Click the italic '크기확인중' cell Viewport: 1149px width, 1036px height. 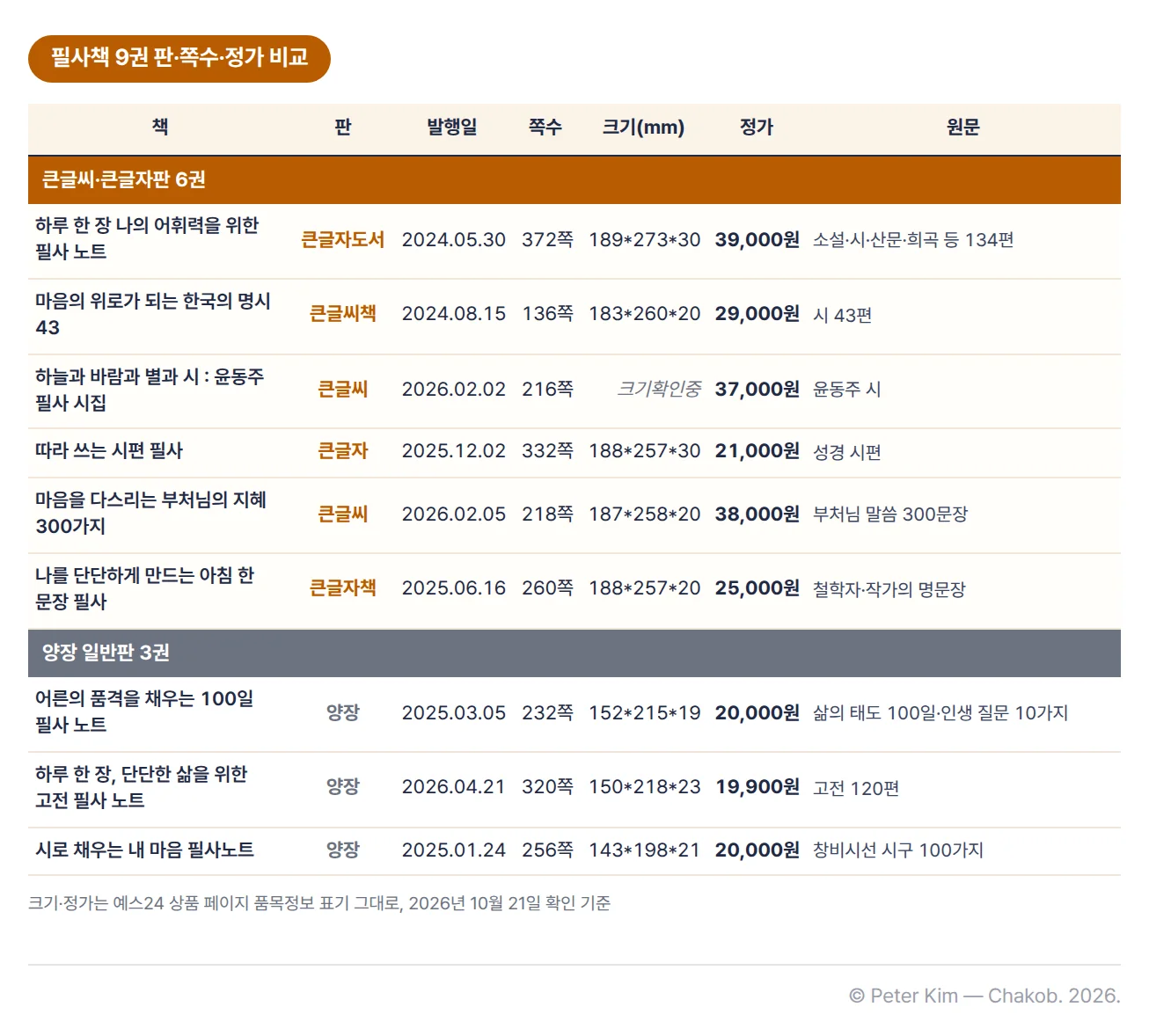click(x=659, y=389)
